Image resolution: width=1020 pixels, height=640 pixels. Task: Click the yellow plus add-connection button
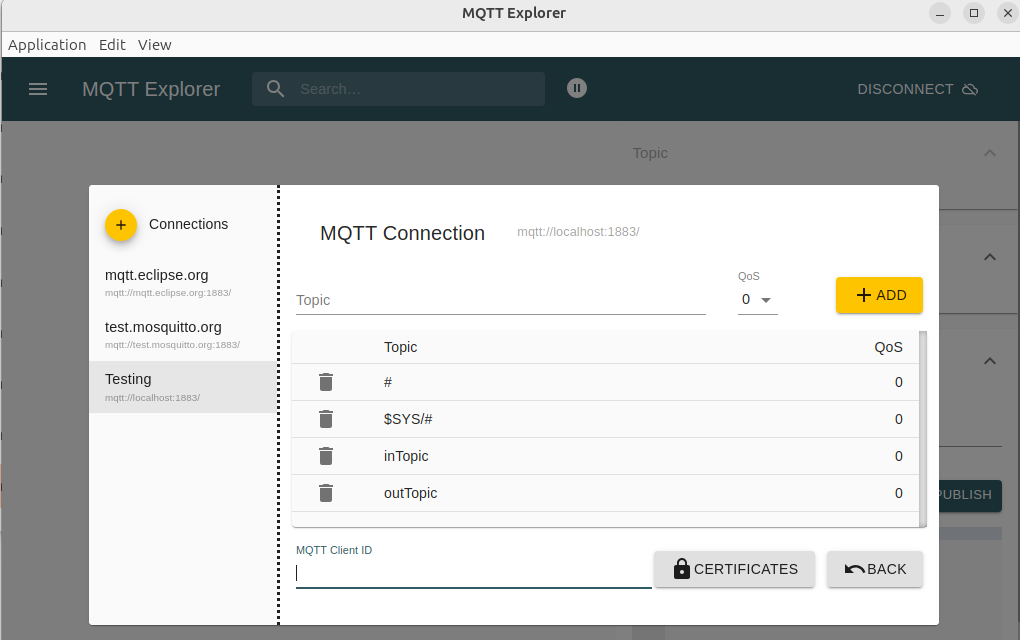[121, 225]
